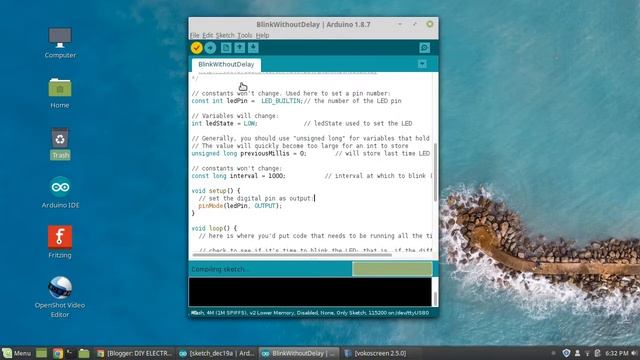Select the Arduino IDE desktop icon
This screenshot has width=640, height=360.
point(60,193)
